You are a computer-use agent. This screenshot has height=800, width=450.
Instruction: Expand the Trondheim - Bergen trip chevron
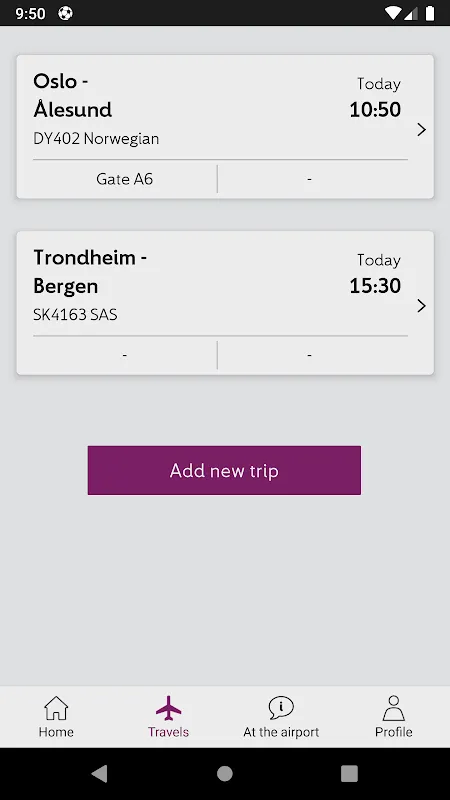point(421,306)
